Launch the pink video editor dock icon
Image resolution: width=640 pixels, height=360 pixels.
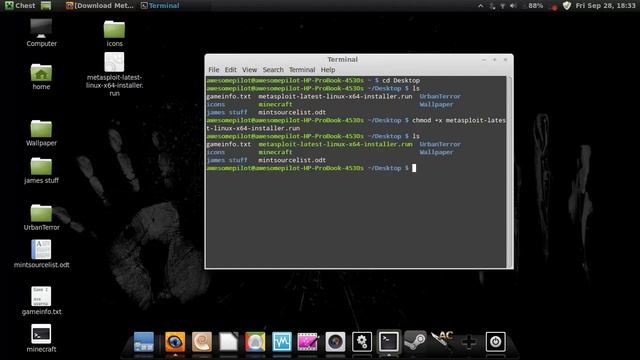308,342
